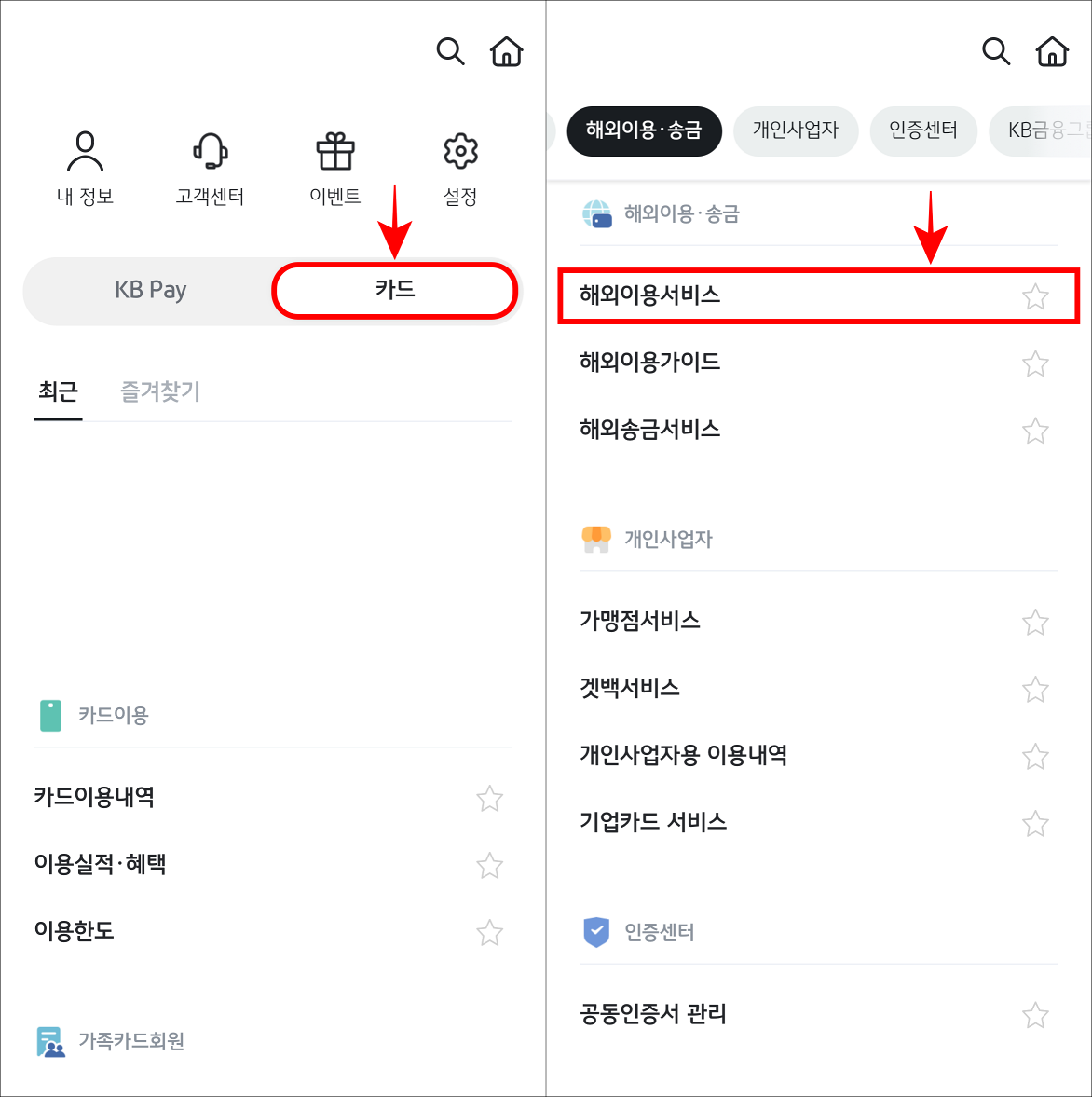Toggle the favorite star for 공동인증서 관리
Viewport: 1092px width, 1097px height.
coord(1035,1011)
